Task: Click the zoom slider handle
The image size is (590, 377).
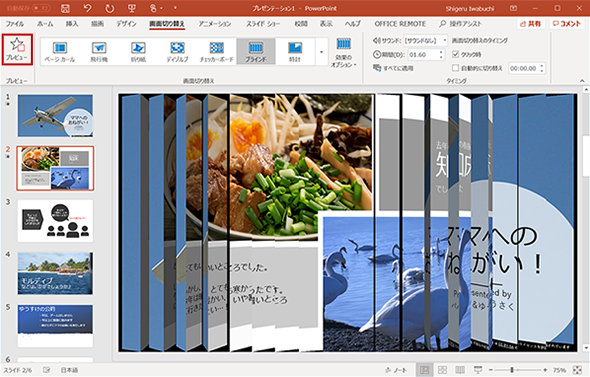Action: click(512, 370)
